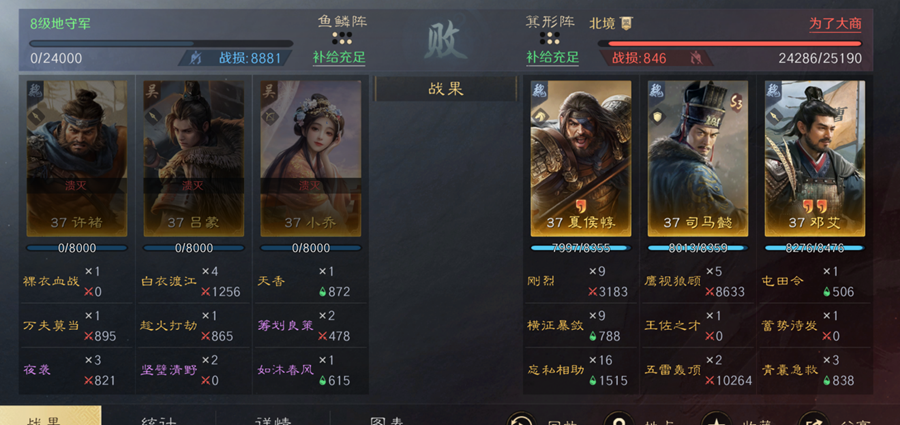Switch to the 统计 tab
This screenshot has width=900, height=425.
click(159, 419)
